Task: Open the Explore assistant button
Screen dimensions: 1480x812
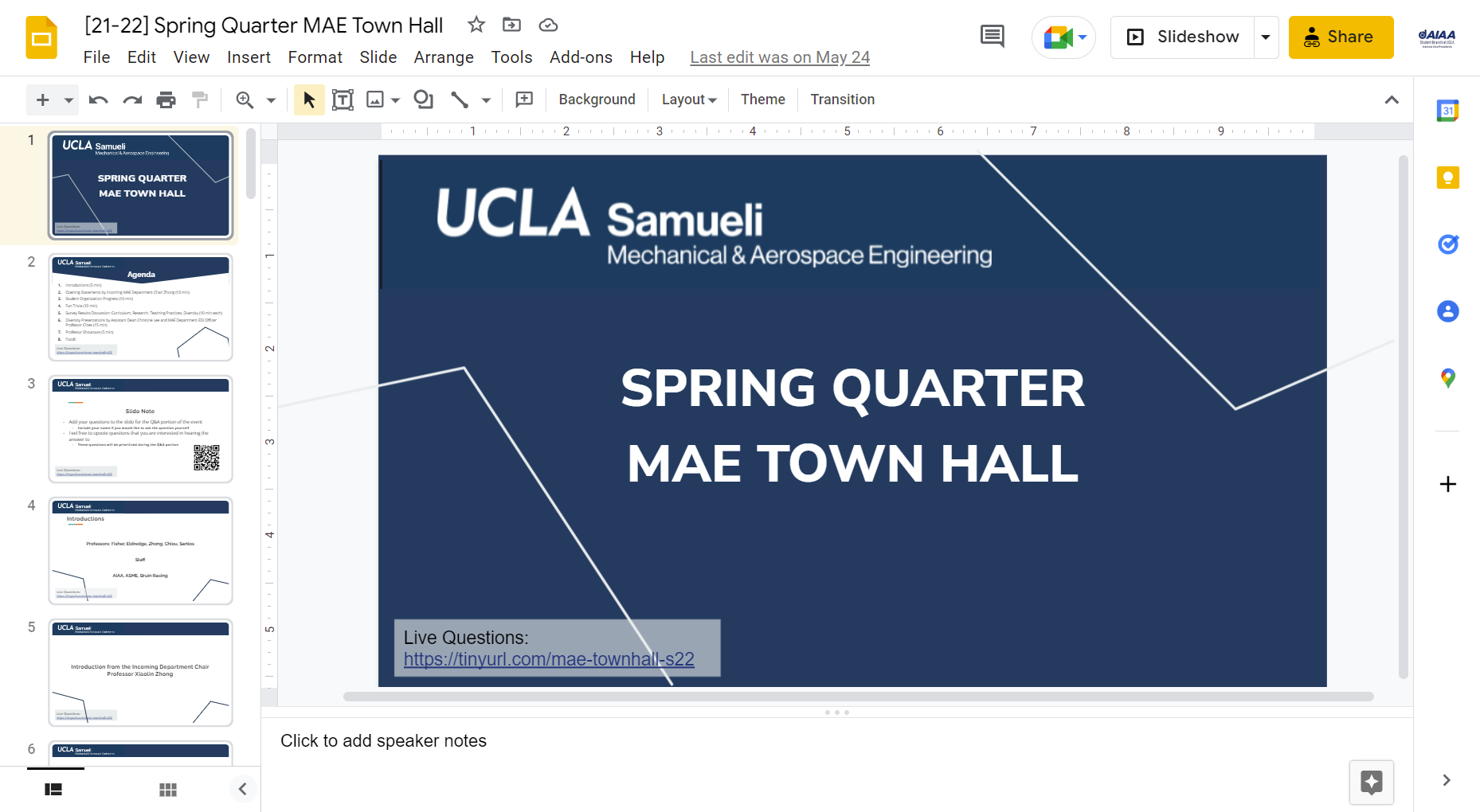Action: coord(1371,783)
